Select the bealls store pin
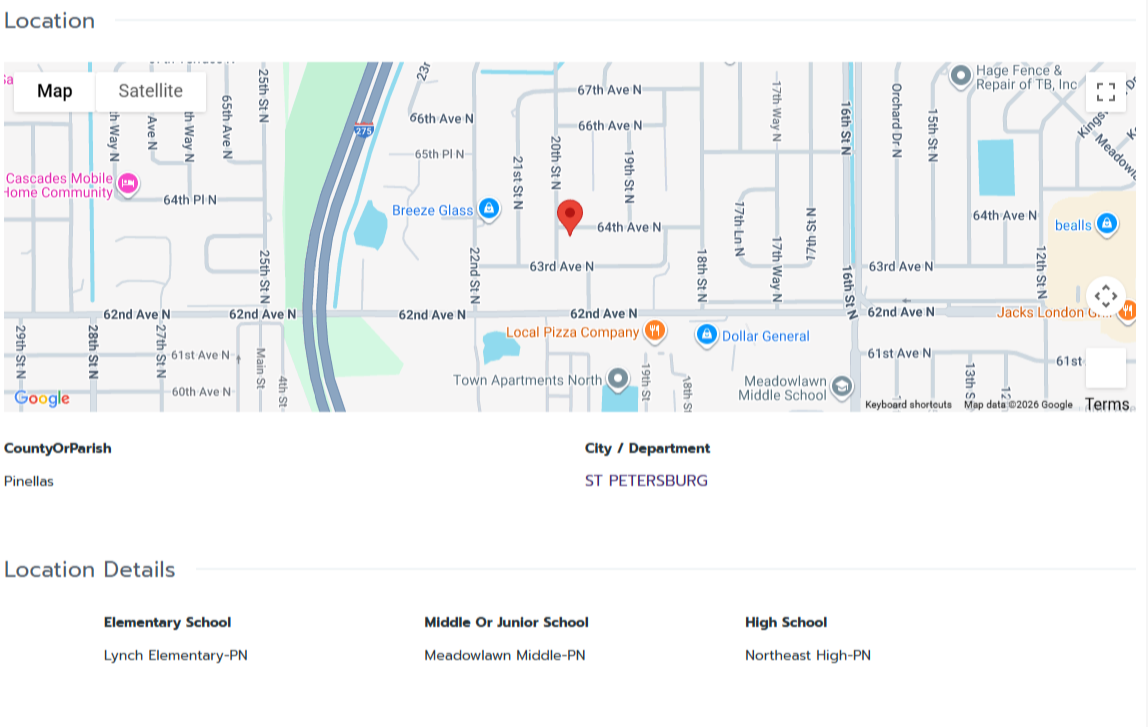This screenshot has width=1148, height=727. (x=1105, y=224)
